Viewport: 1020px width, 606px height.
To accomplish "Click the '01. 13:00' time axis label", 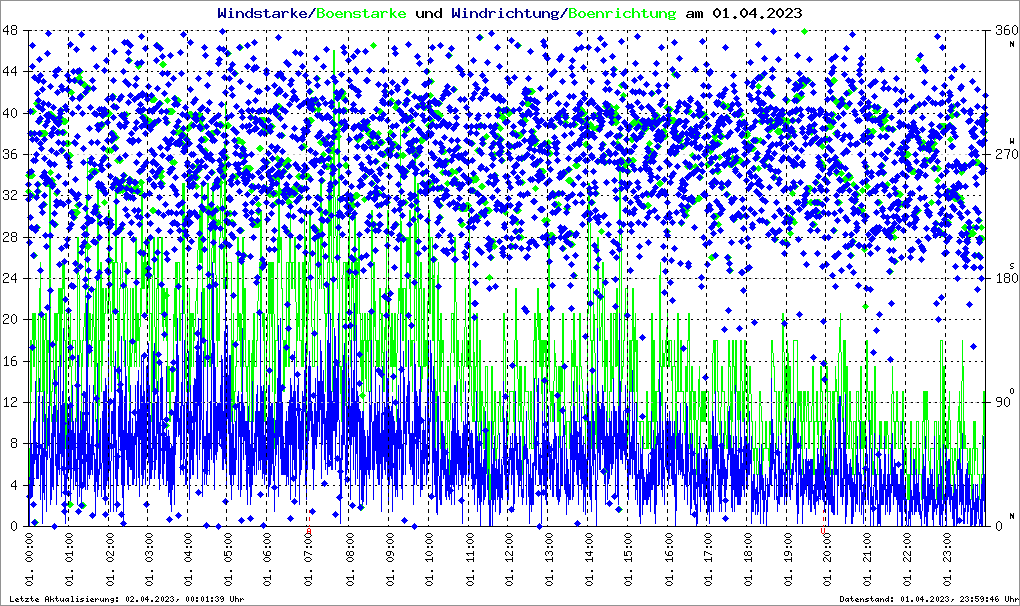I will pyautogui.click(x=548, y=559).
